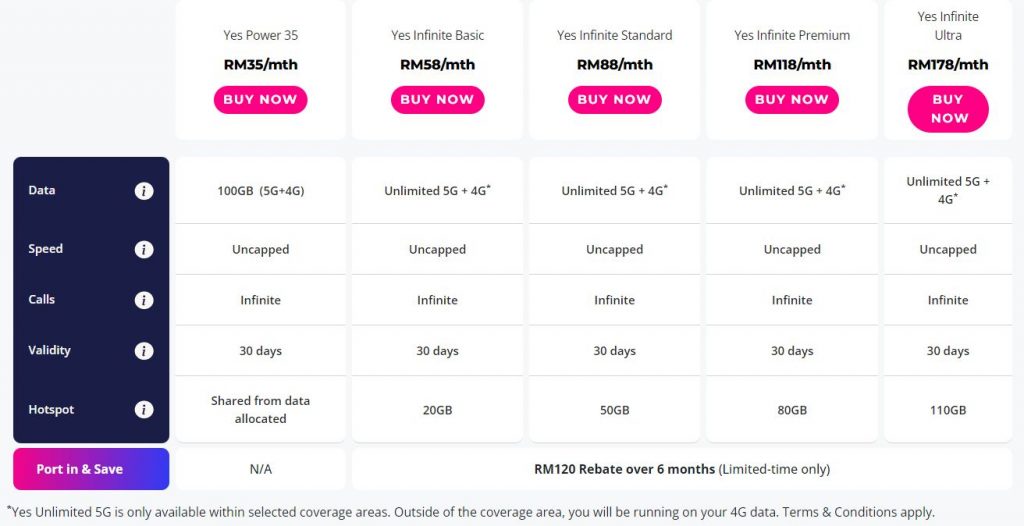Image resolution: width=1024 pixels, height=526 pixels.
Task: Click the RM178/mth price text
Action: click(x=948, y=65)
